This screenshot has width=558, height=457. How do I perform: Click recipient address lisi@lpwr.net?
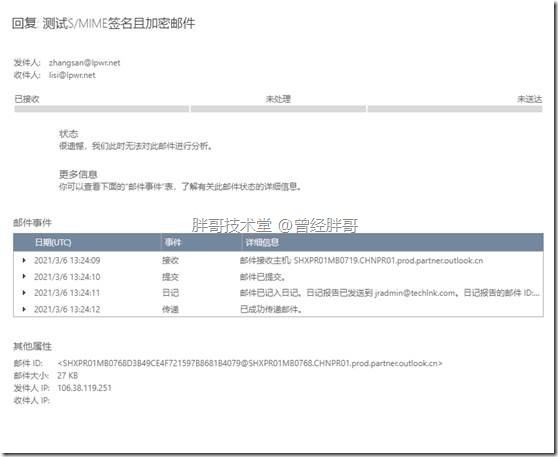(72, 75)
